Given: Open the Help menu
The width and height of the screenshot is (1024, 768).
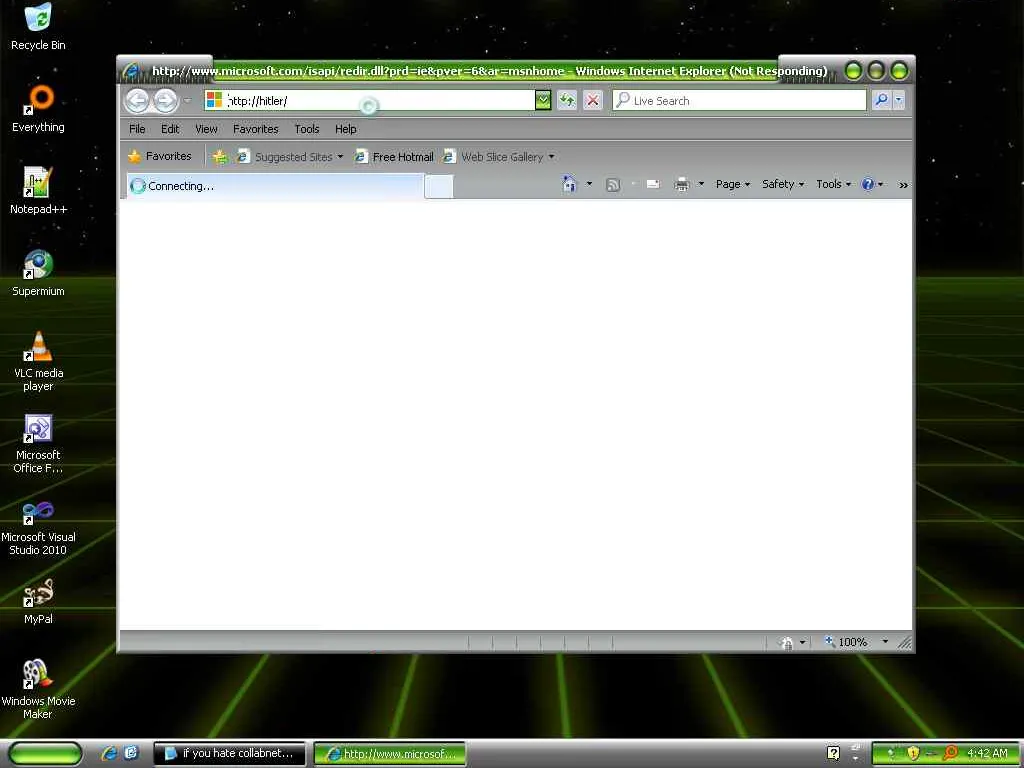Looking at the screenshot, I should [345, 129].
